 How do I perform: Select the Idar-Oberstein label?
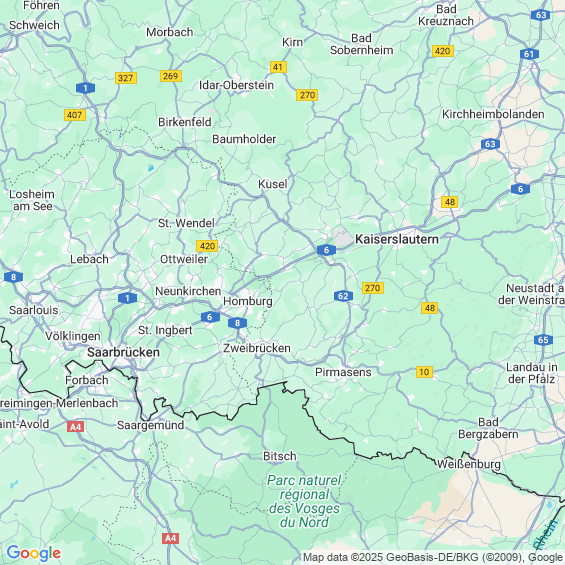[x=236, y=85]
